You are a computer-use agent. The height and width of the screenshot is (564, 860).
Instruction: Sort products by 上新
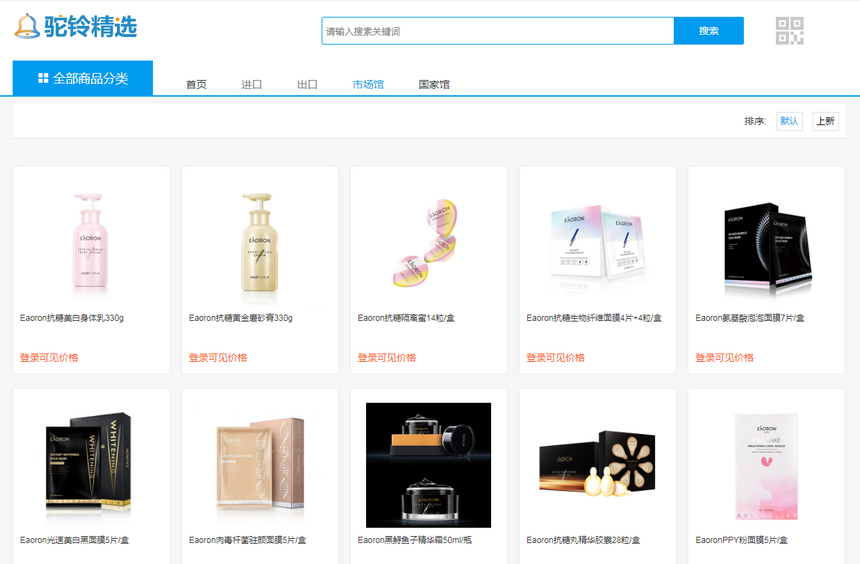tap(825, 121)
